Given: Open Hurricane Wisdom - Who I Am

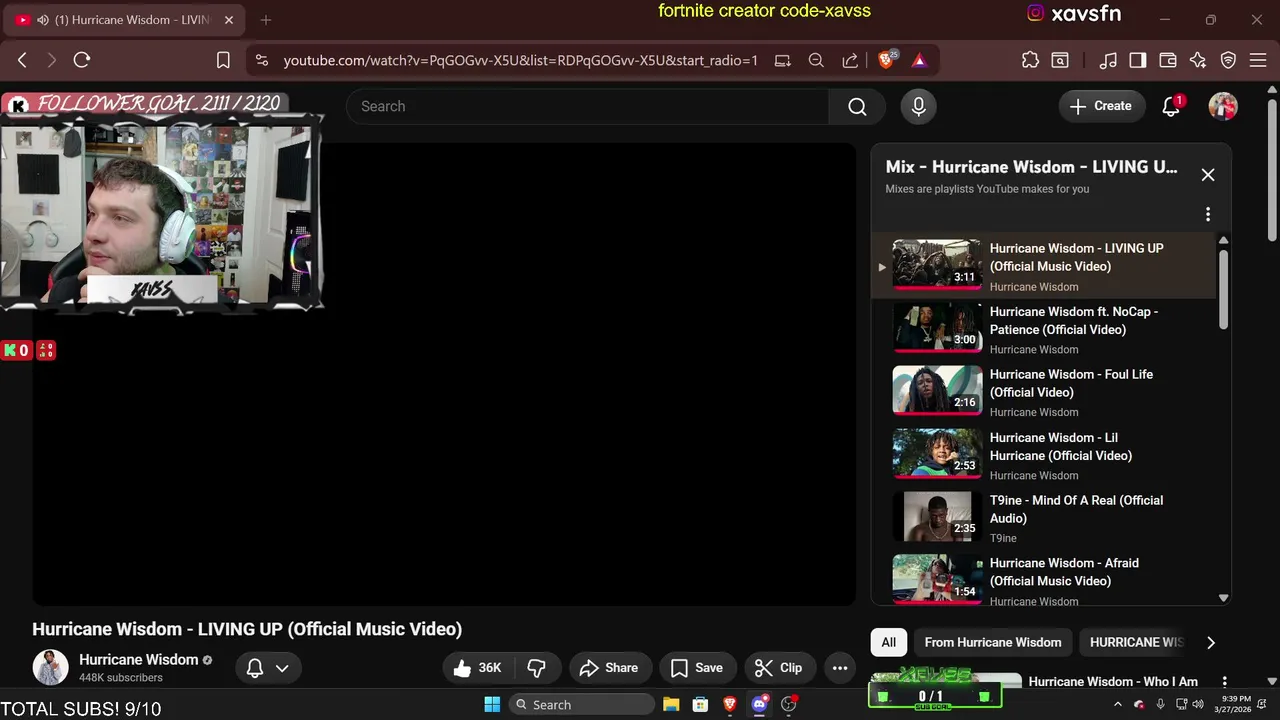Looking at the screenshot, I should 1113,682.
